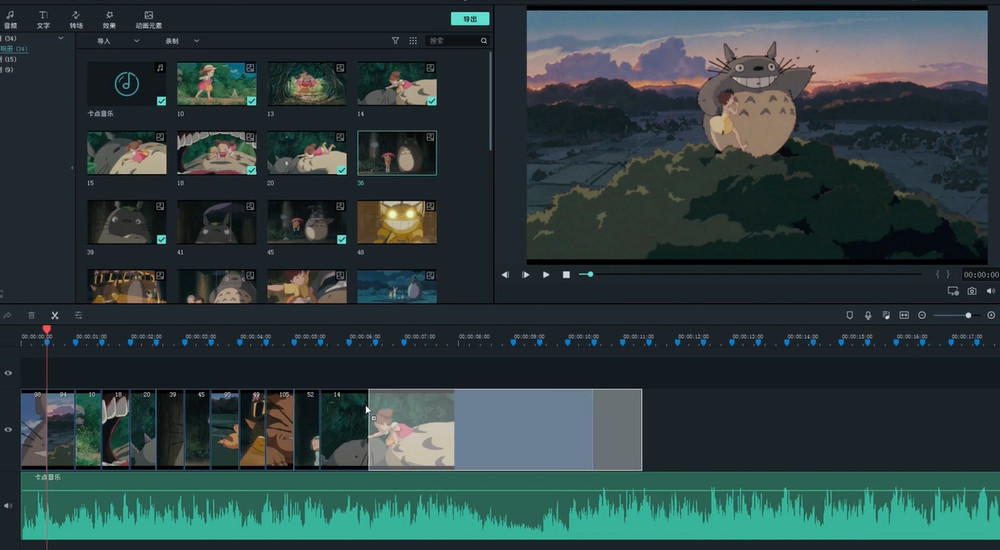Split clip with scissors icon
This screenshot has width=1000, height=550.
[x=55, y=315]
